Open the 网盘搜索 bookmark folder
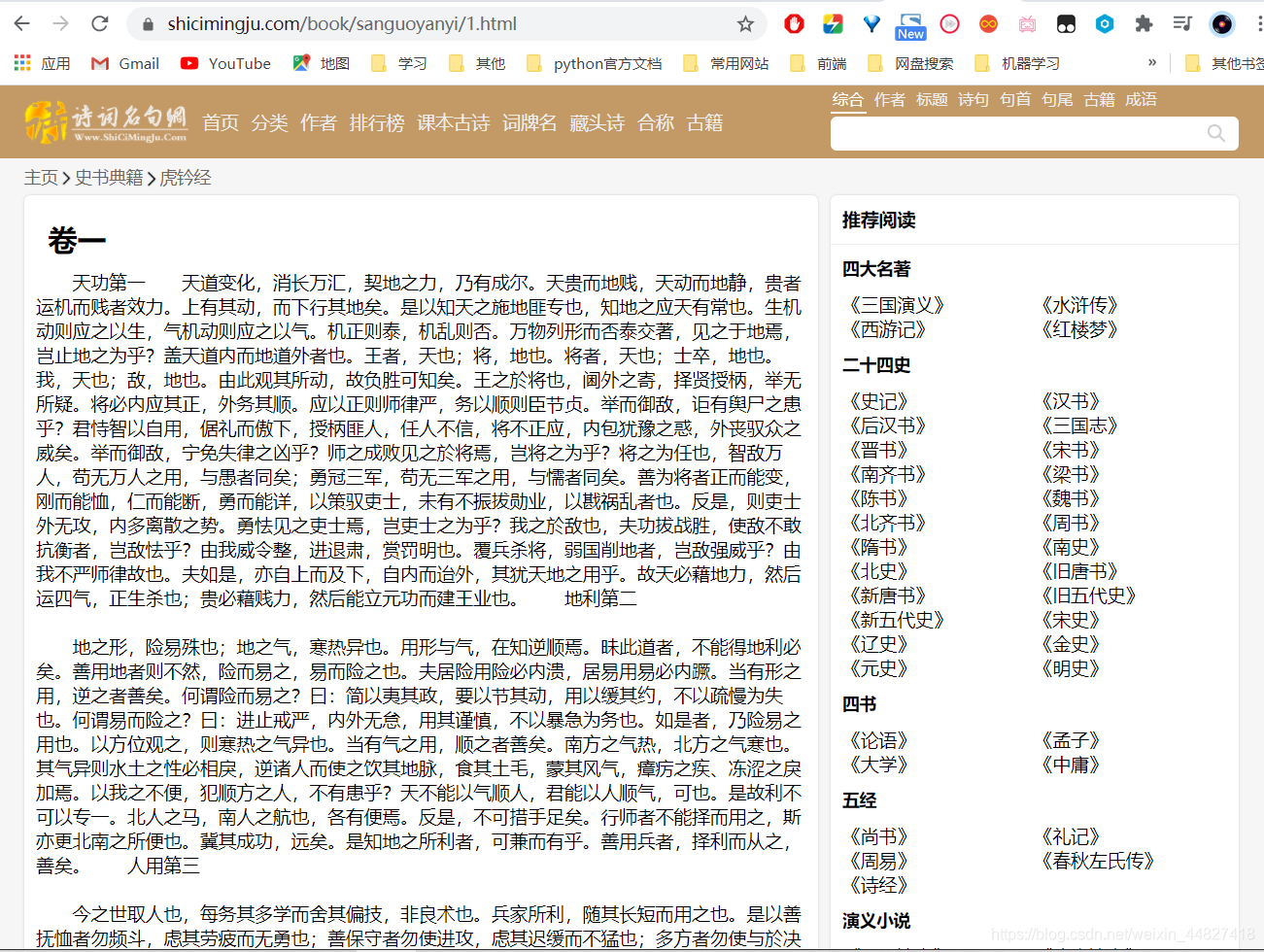 tap(910, 63)
